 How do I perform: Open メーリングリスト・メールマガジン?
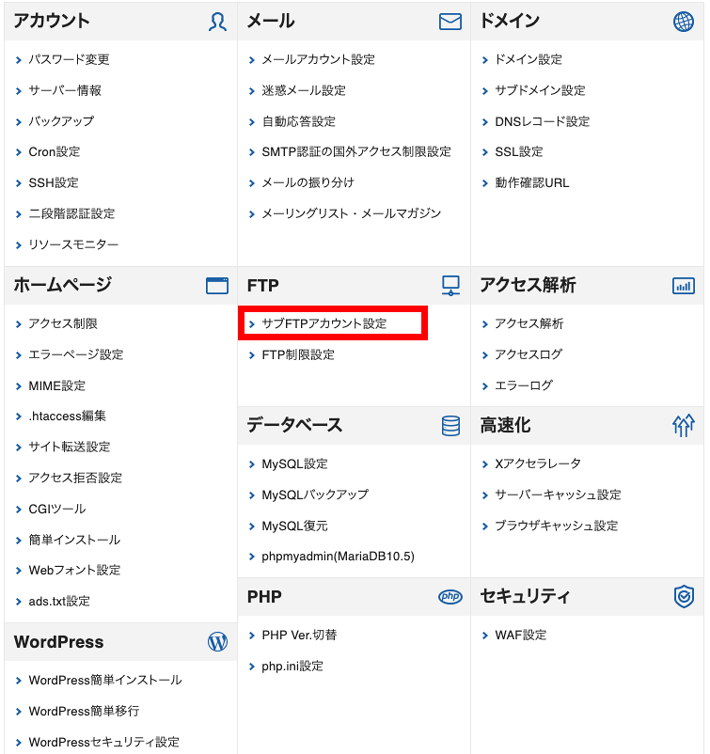click(351, 214)
